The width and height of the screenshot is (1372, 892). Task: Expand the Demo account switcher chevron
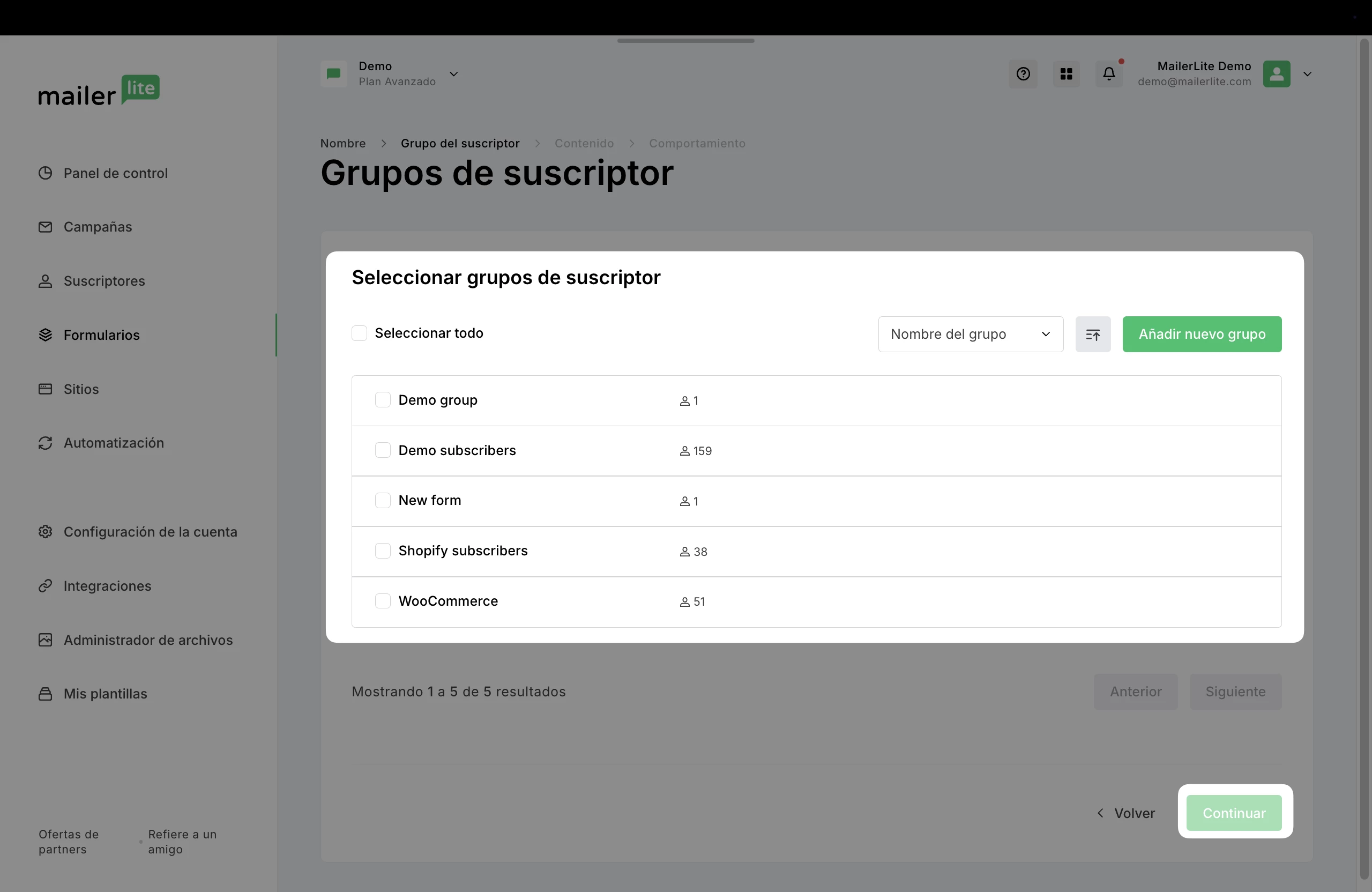[x=454, y=74]
